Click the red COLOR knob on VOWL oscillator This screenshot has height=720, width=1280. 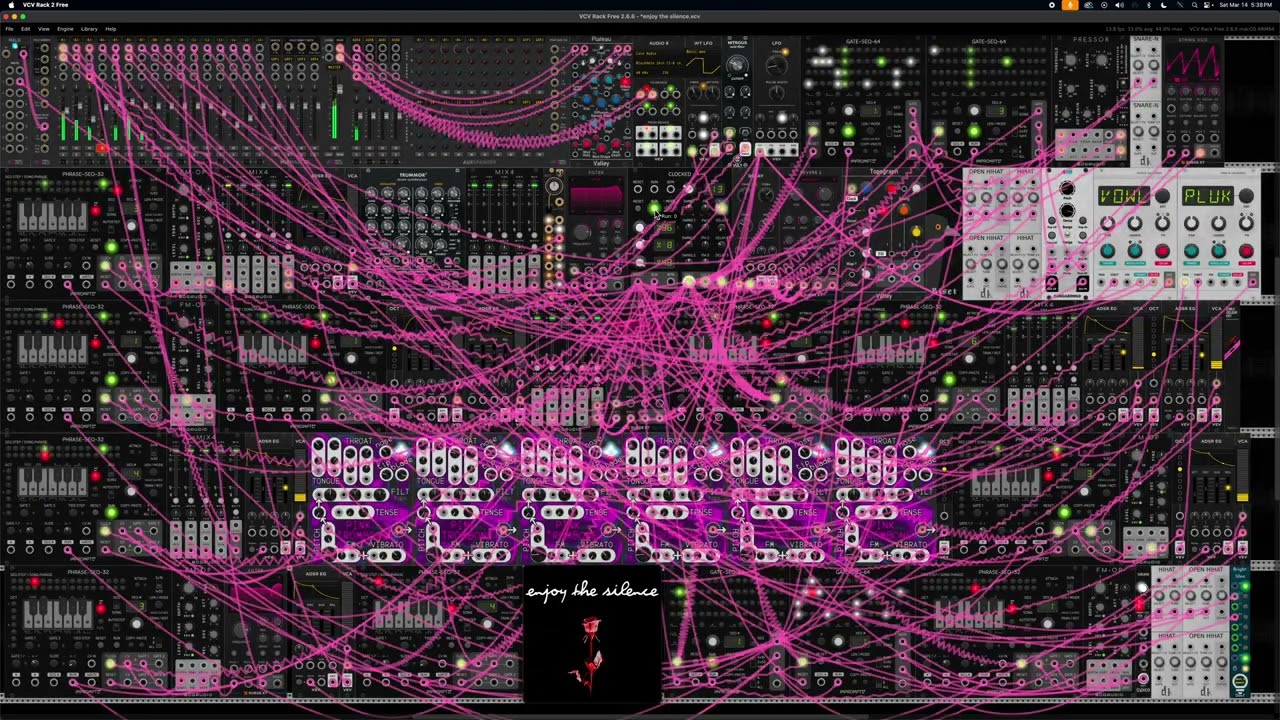[1162, 251]
